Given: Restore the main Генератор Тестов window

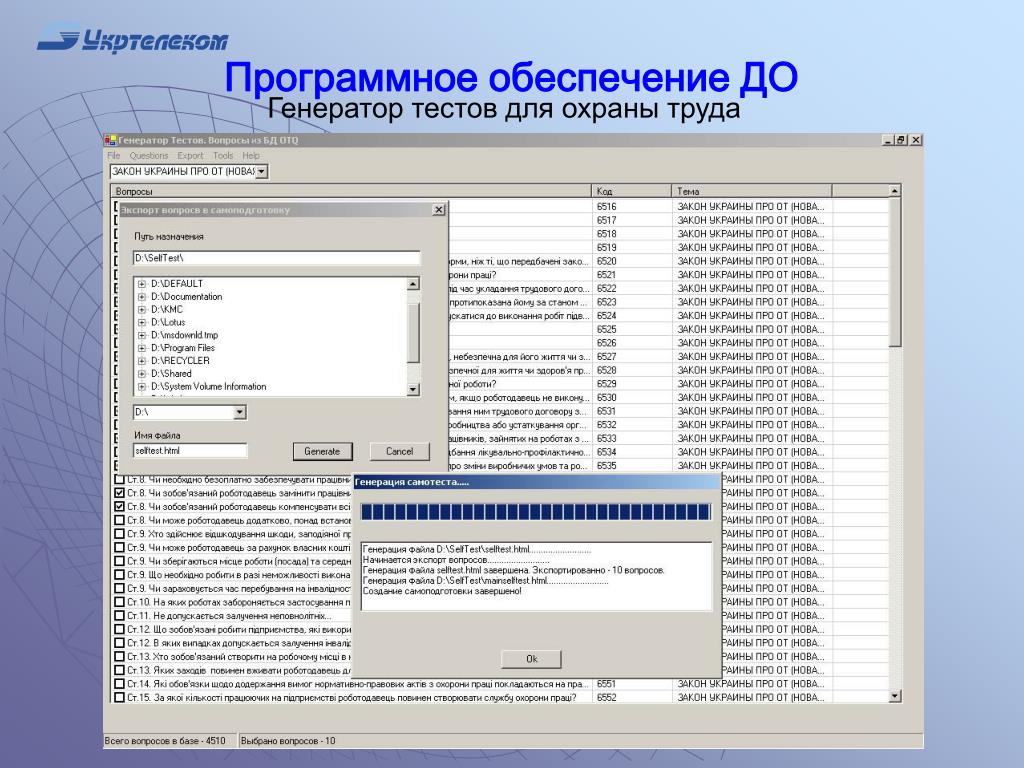Looking at the screenshot, I should coord(901,140).
